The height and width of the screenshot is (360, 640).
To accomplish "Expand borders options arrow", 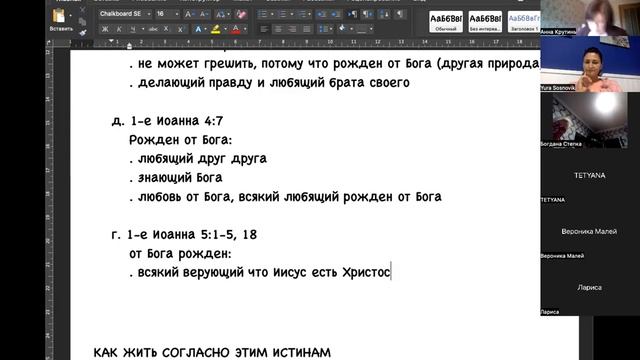I will [371, 29].
